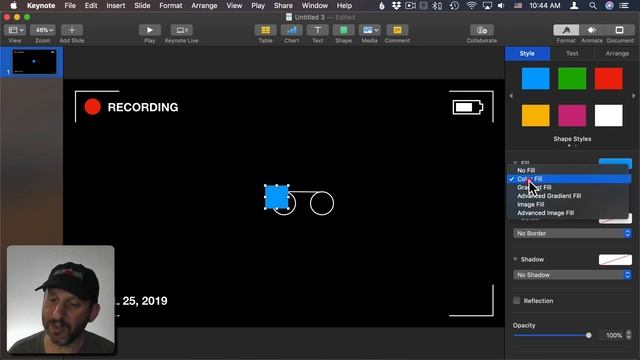
Task: Insert a Table from toolbar
Action: pos(265,30)
